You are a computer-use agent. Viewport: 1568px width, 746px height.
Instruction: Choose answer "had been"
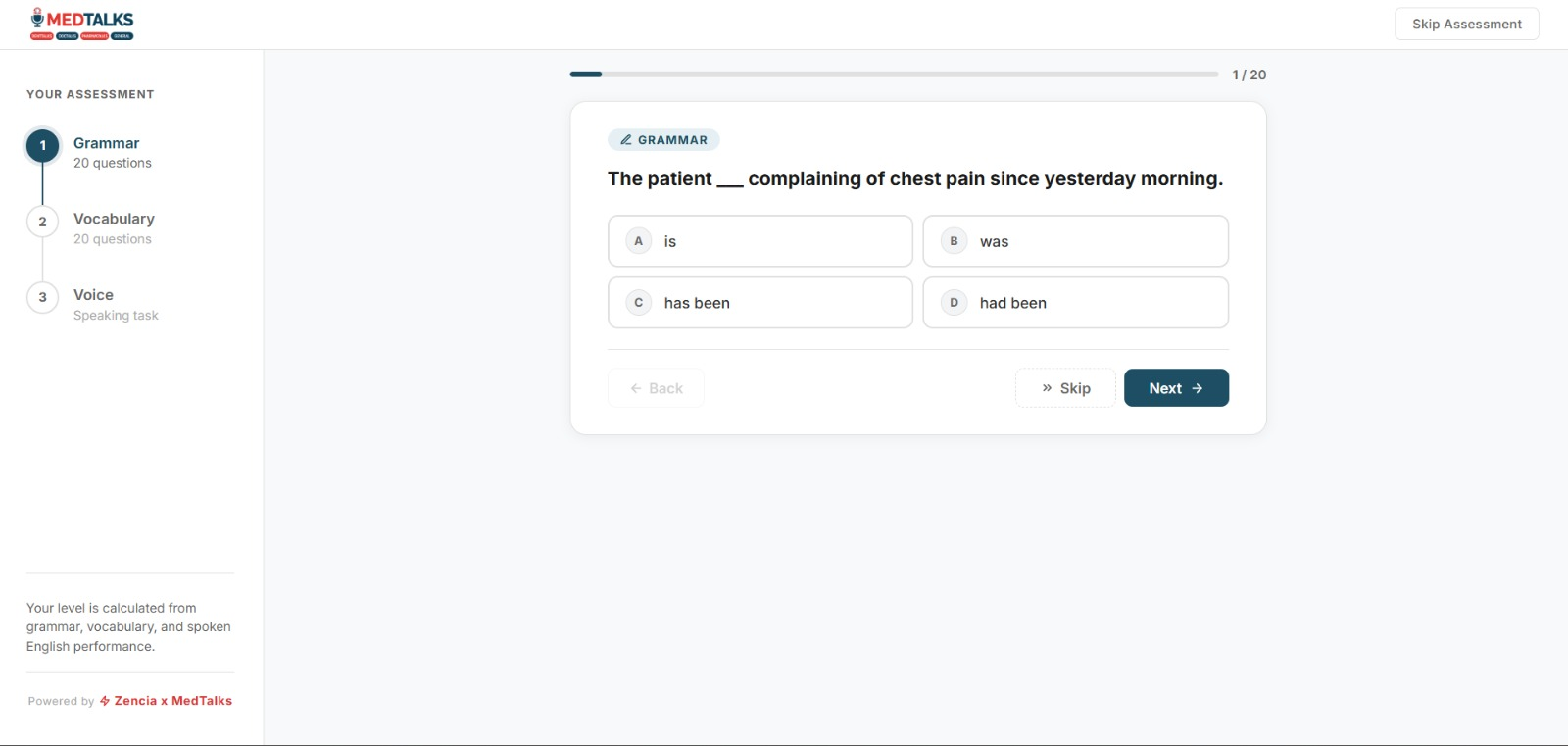(1076, 303)
